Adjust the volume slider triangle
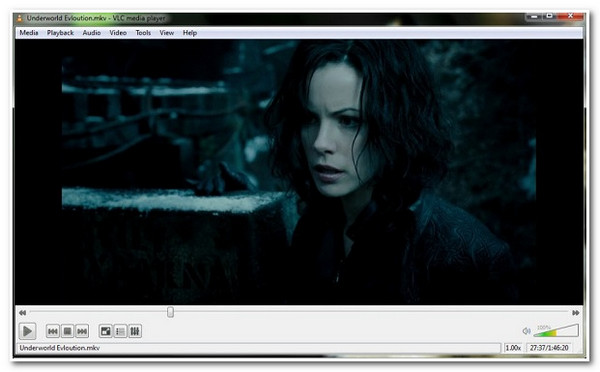This screenshot has height=372, width=600. 556,331
